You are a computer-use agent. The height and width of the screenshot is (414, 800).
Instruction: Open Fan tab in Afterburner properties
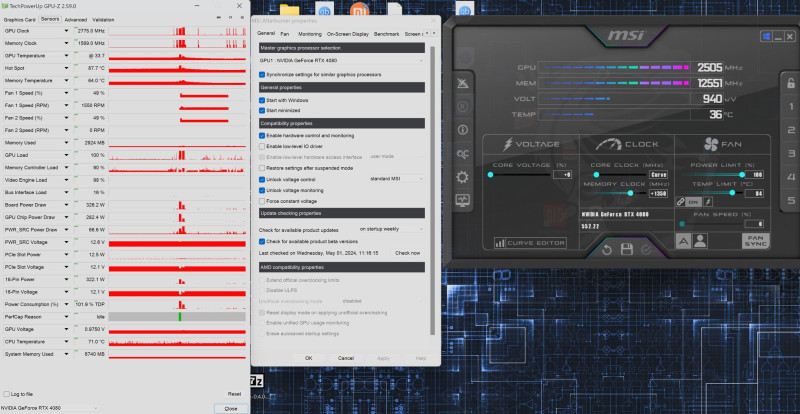coord(285,34)
